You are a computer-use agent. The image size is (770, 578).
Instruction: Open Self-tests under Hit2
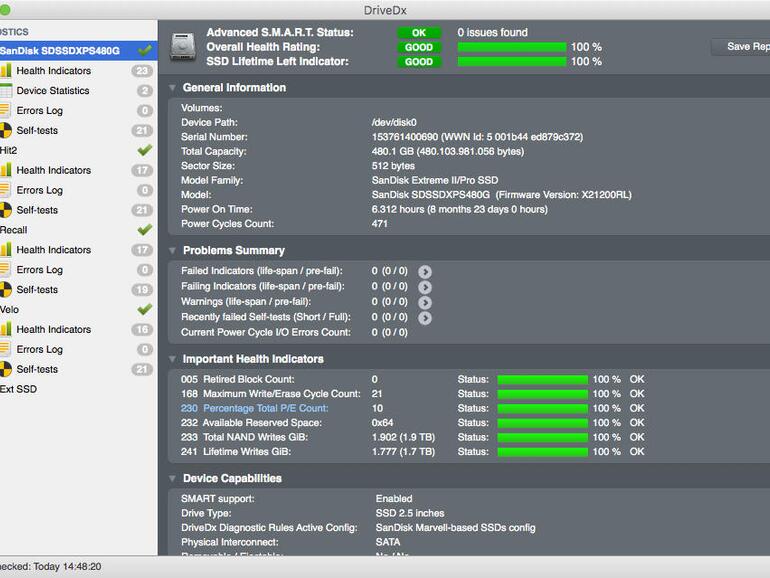pyautogui.click(x=79, y=210)
